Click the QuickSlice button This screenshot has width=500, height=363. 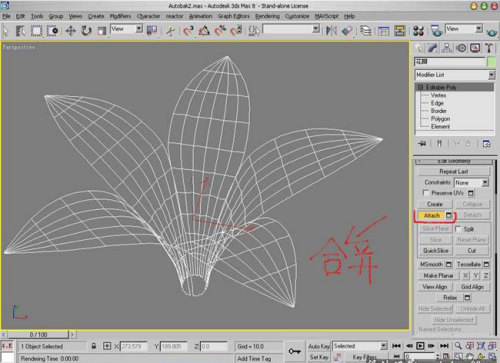435,250
